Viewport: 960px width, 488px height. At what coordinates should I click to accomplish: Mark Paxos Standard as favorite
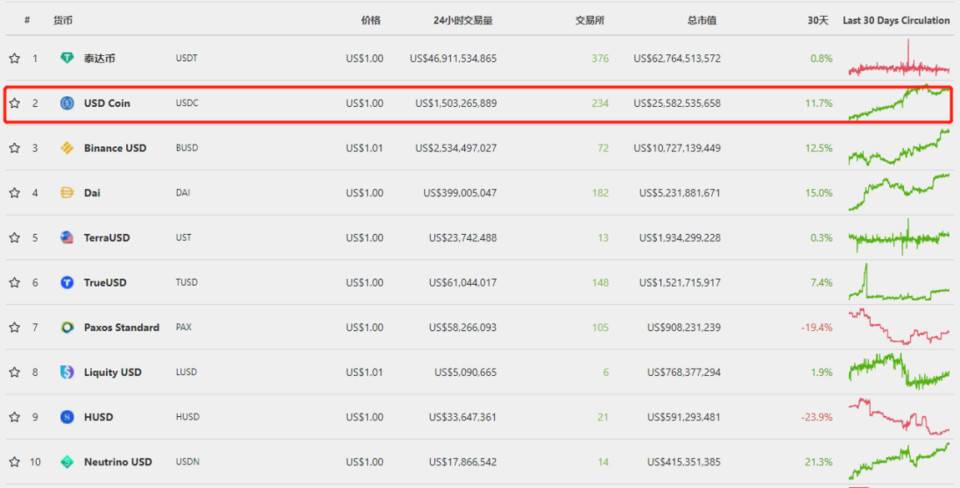tap(15, 327)
